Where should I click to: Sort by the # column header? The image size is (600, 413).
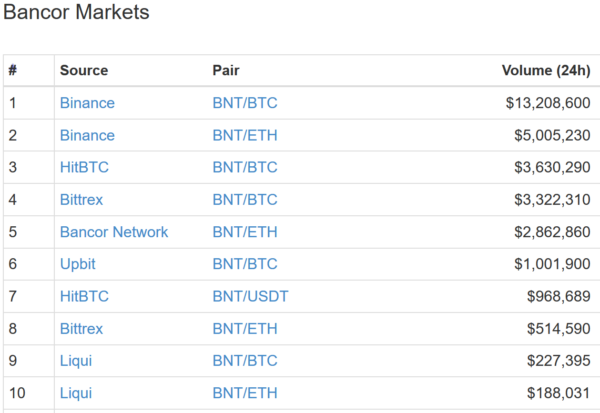point(13,70)
